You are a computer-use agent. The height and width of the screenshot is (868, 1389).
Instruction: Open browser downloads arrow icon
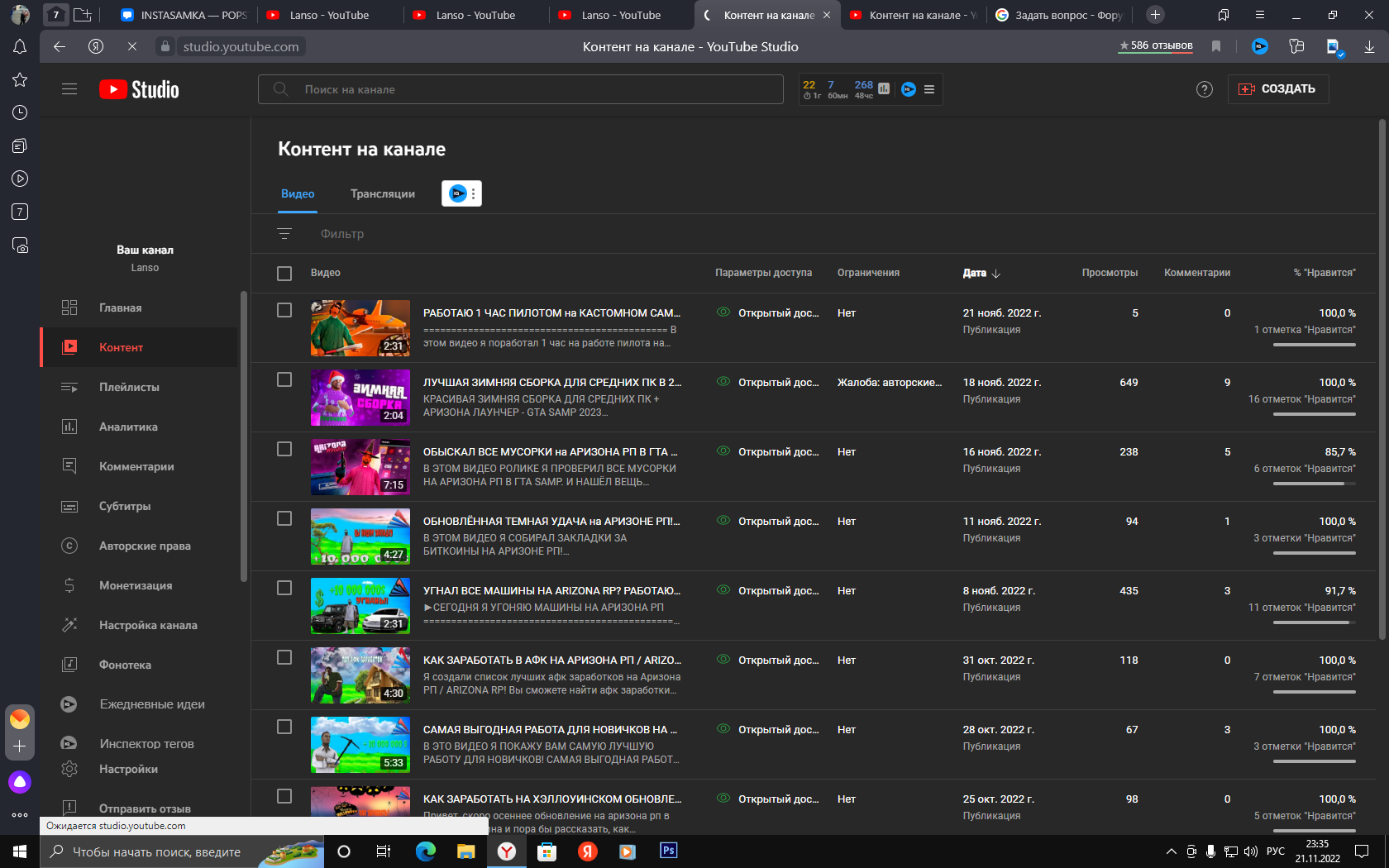(x=1369, y=46)
